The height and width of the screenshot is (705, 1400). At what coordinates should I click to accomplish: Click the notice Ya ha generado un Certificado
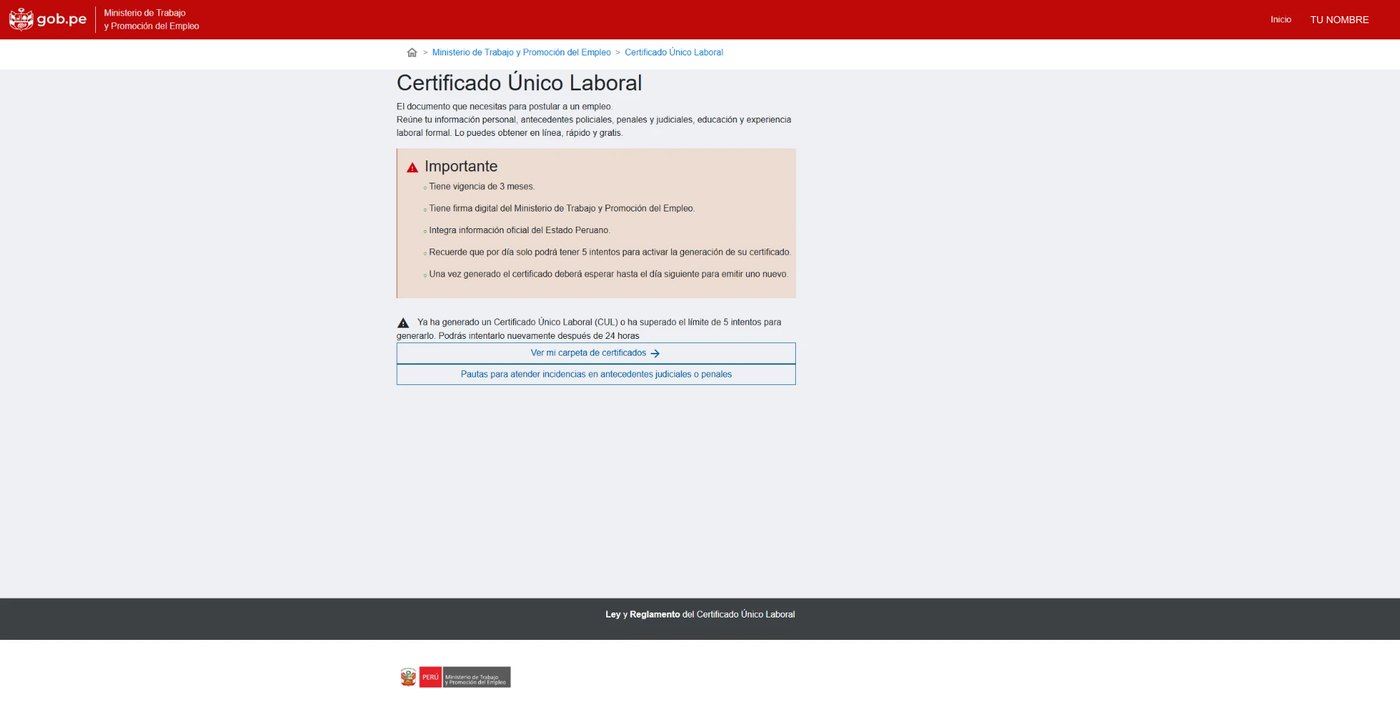click(589, 329)
